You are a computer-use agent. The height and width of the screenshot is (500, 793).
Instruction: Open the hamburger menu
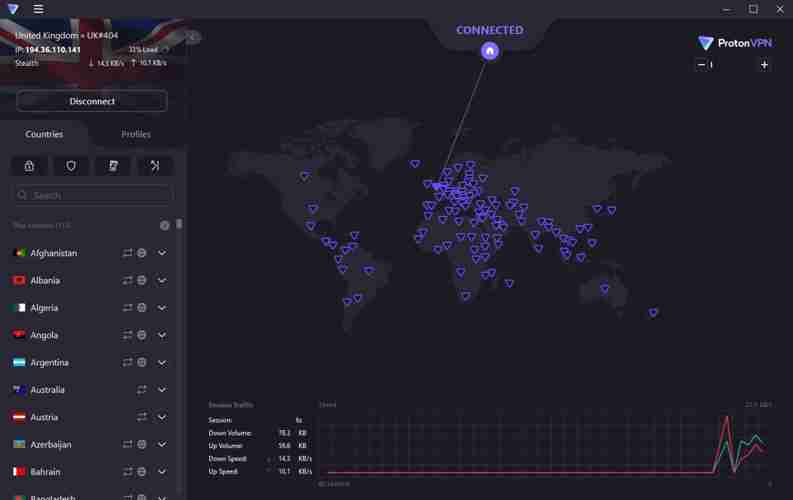click(38, 9)
